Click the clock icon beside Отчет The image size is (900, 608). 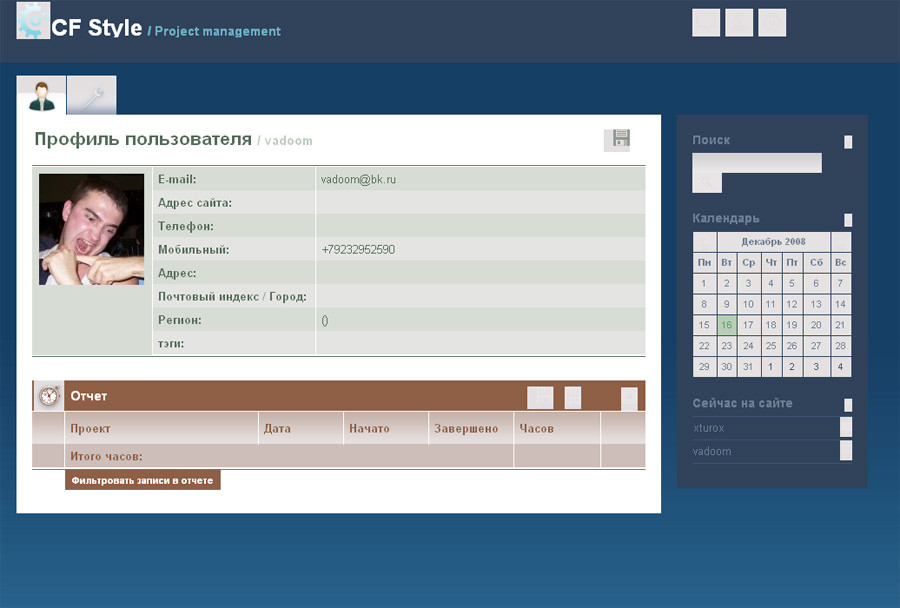pyautogui.click(x=49, y=396)
